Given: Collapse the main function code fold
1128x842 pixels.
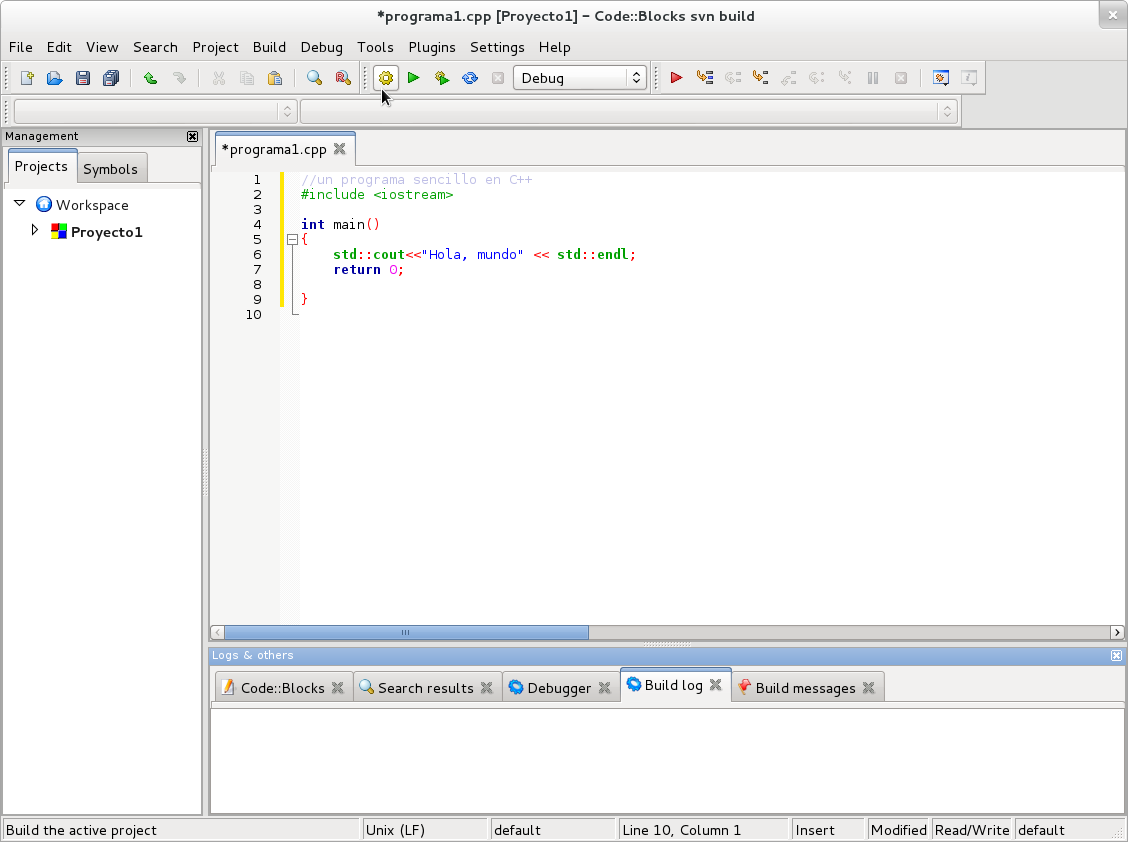Looking at the screenshot, I should click(x=291, y=240).
